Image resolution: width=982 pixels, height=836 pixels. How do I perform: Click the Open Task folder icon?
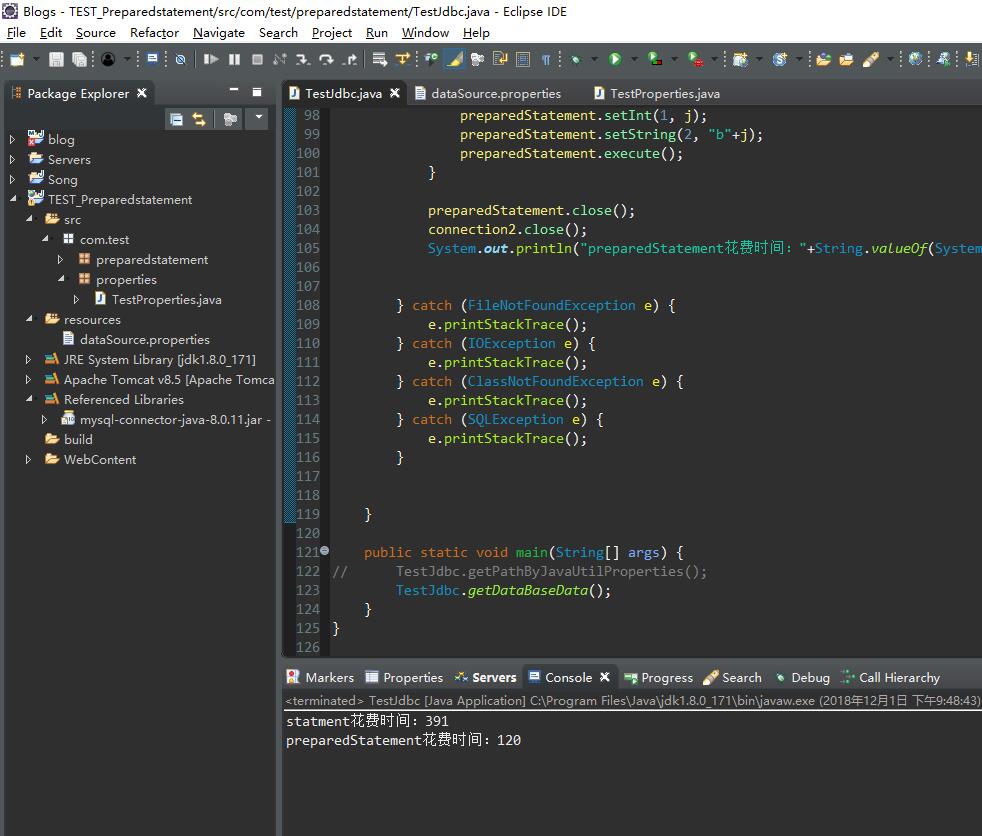tap(846, 59)
